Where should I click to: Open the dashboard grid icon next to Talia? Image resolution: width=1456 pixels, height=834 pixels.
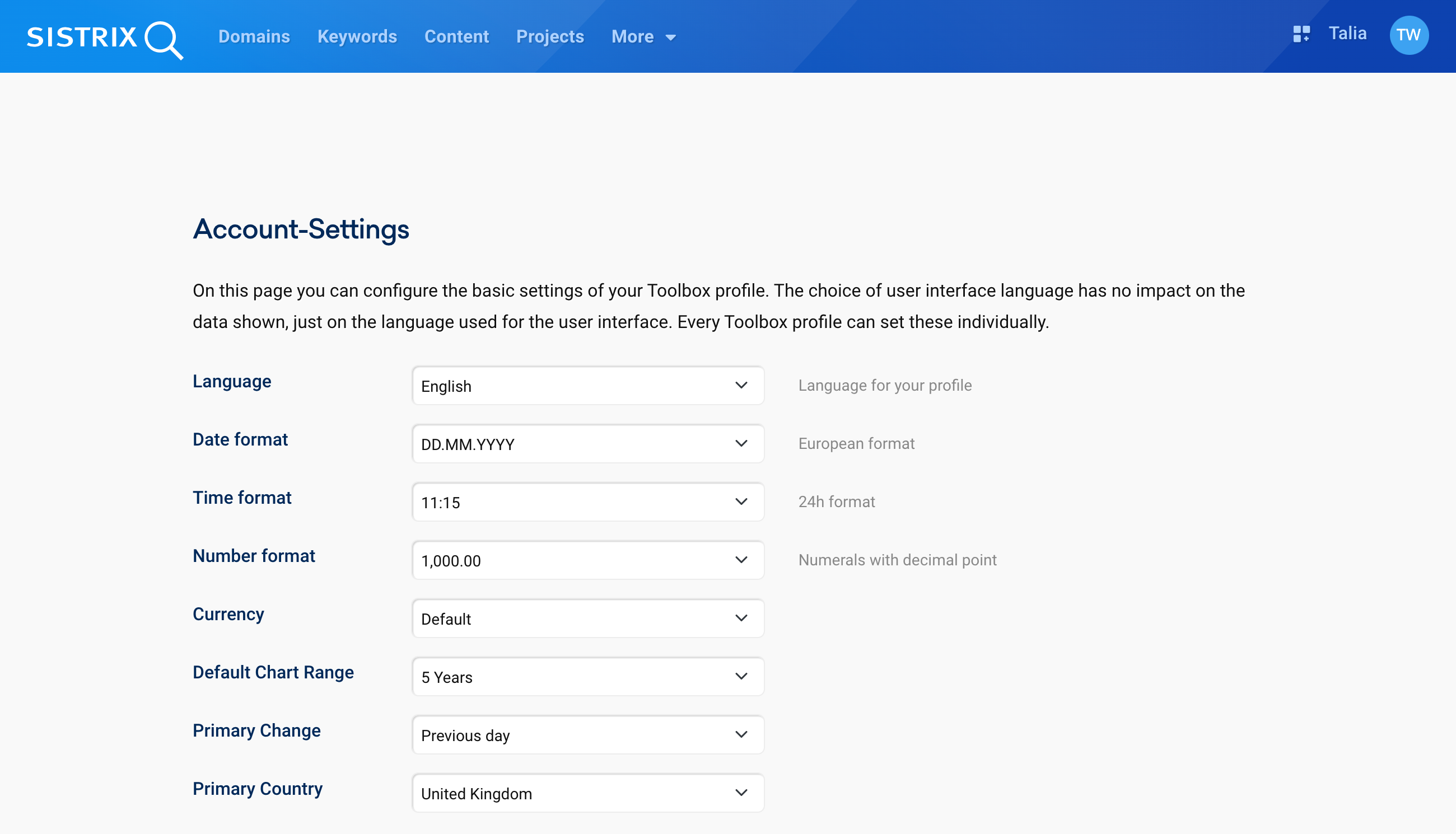tap(1301, 34)
